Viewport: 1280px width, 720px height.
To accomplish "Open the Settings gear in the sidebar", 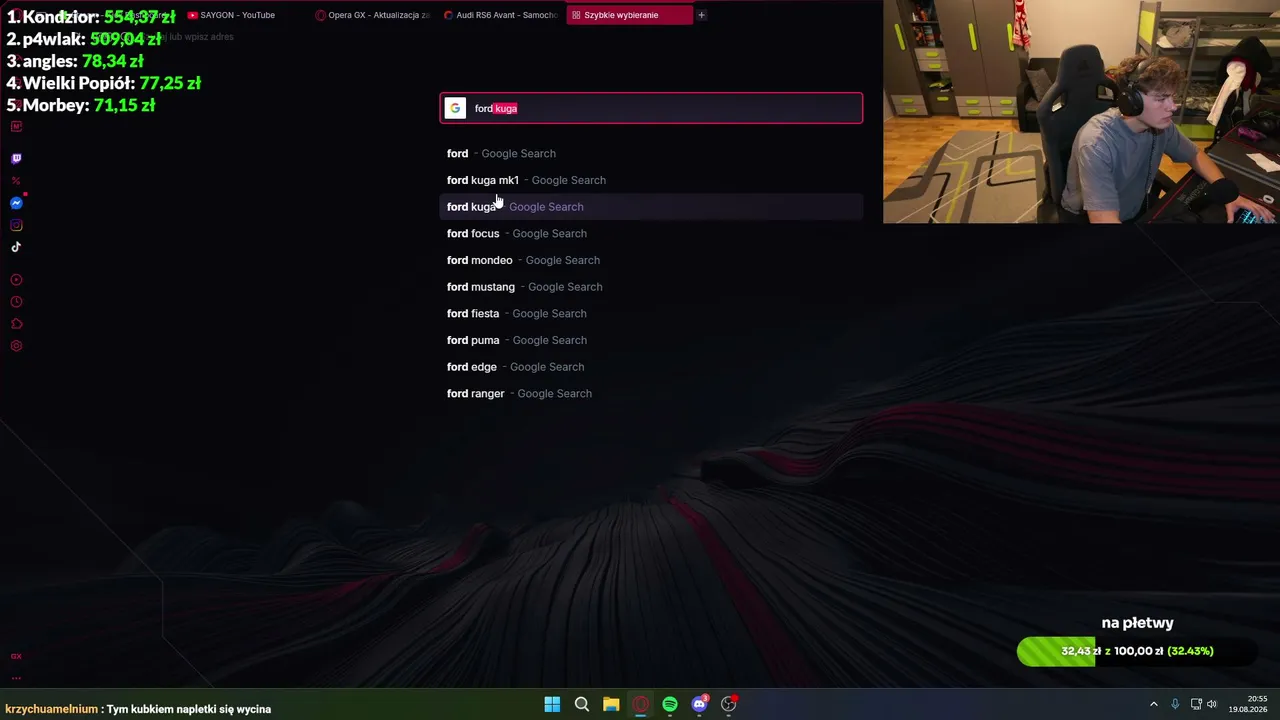I will pos(16,346).
